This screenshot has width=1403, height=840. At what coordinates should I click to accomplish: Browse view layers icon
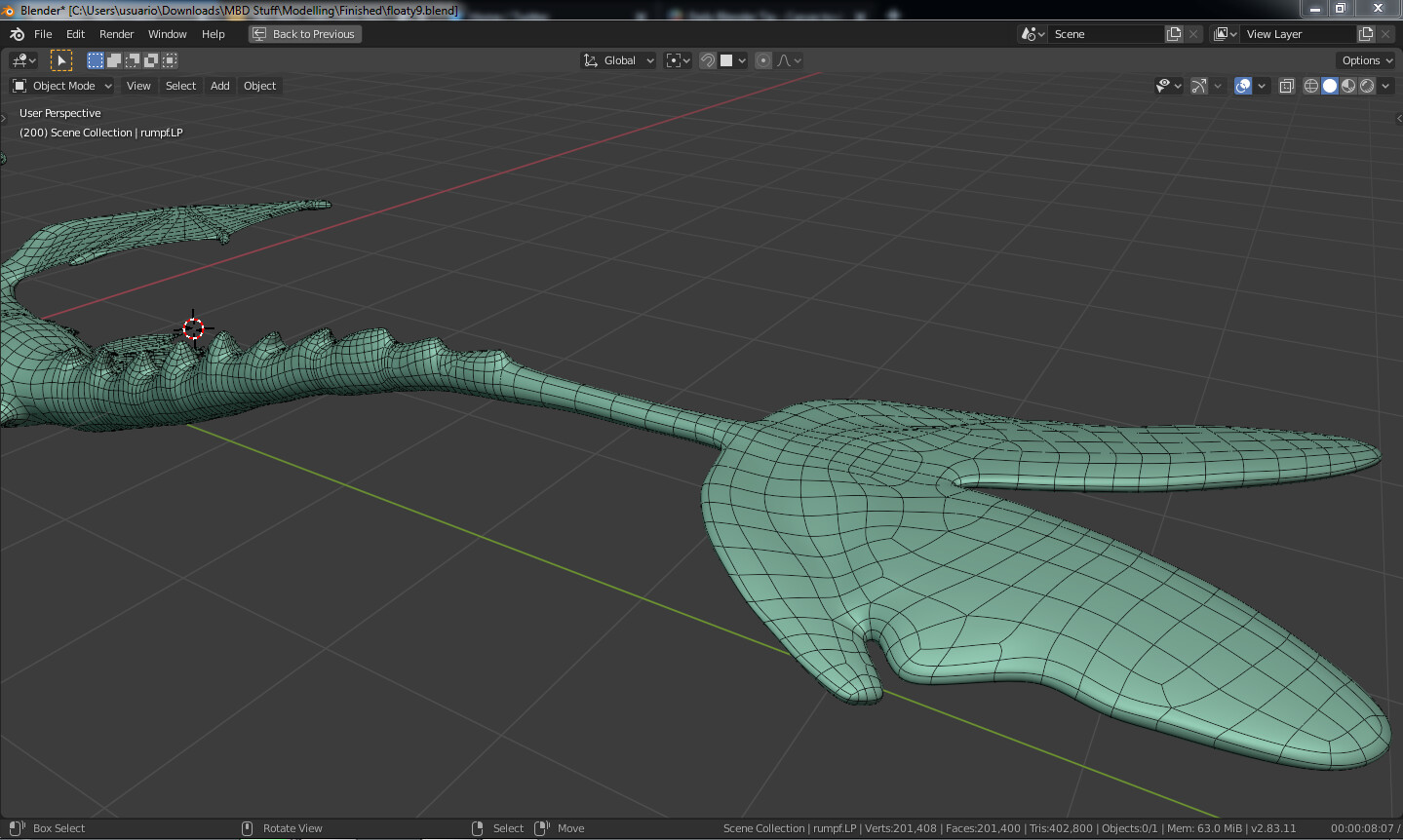pos(1226,34)
